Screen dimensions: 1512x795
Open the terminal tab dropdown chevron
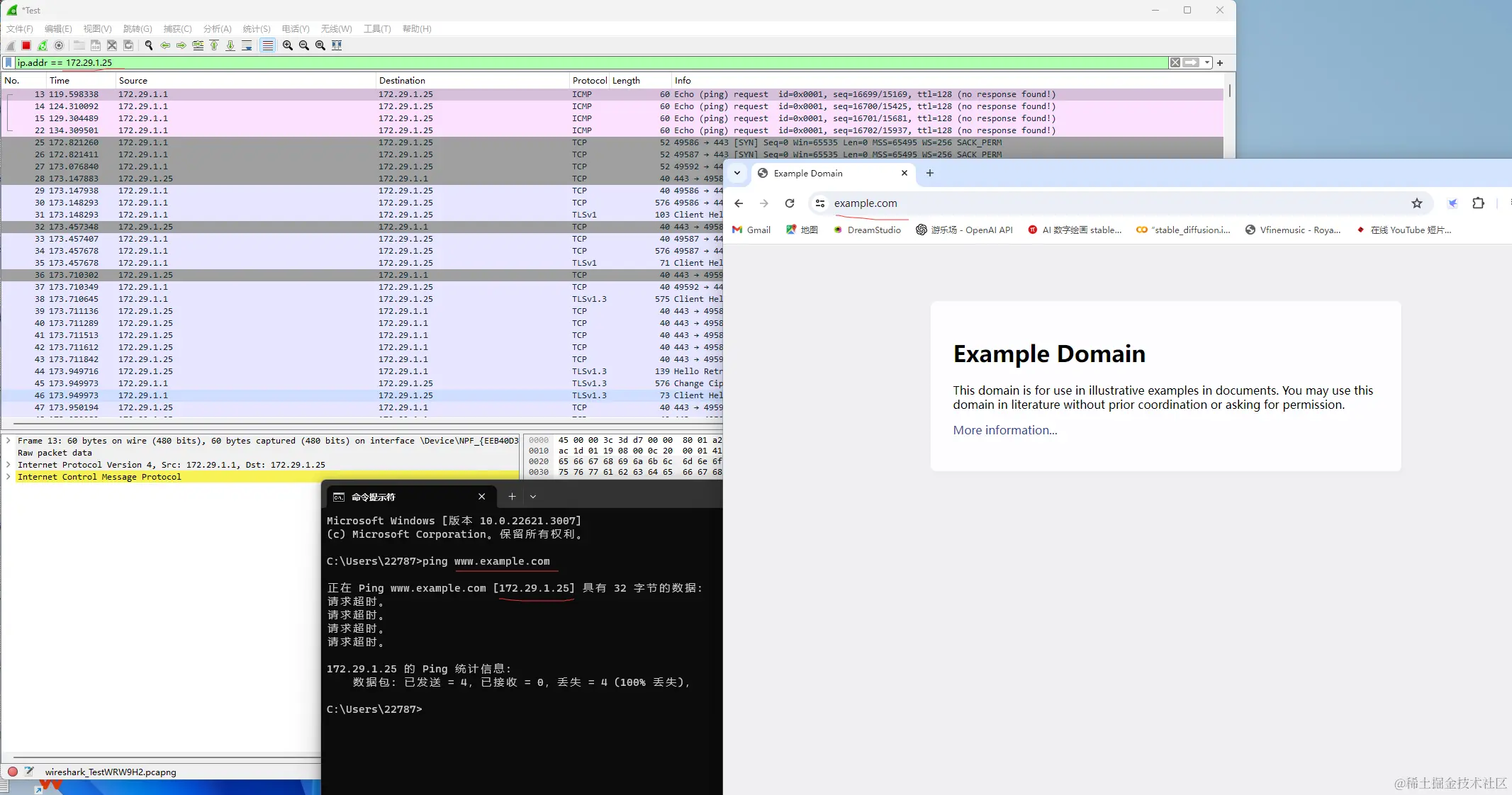(533, 496)
